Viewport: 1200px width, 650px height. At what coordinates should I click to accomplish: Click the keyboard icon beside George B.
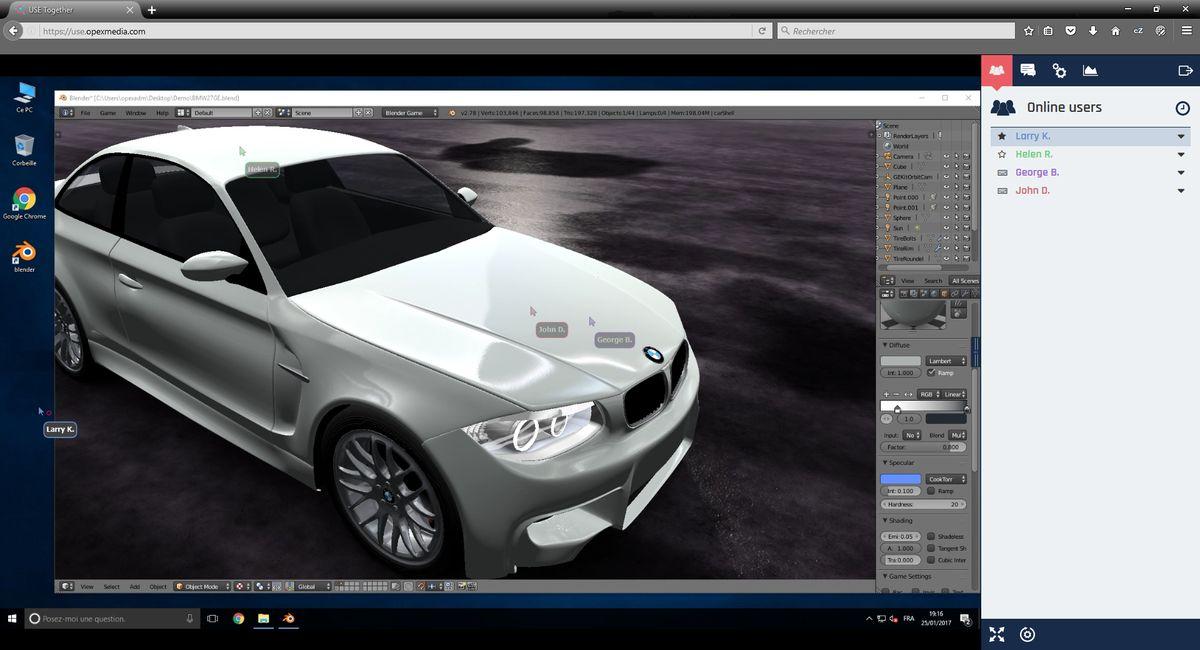coord(1002,172)
